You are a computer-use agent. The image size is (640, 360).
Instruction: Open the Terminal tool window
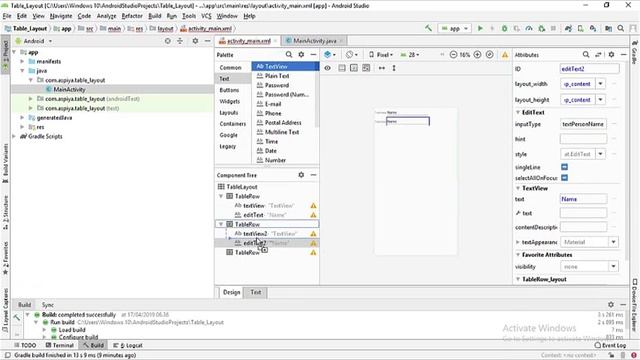click(x=60, y=345)
